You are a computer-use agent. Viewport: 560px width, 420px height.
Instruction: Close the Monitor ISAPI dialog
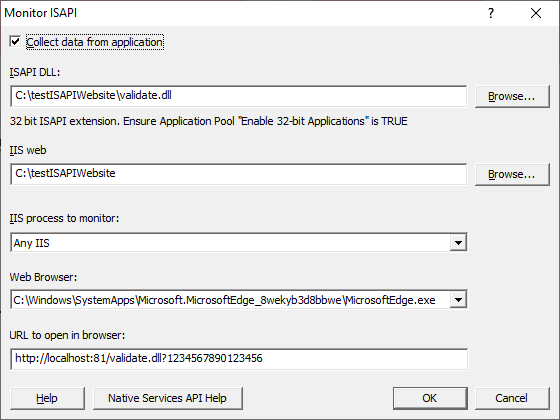pos(536,13)
